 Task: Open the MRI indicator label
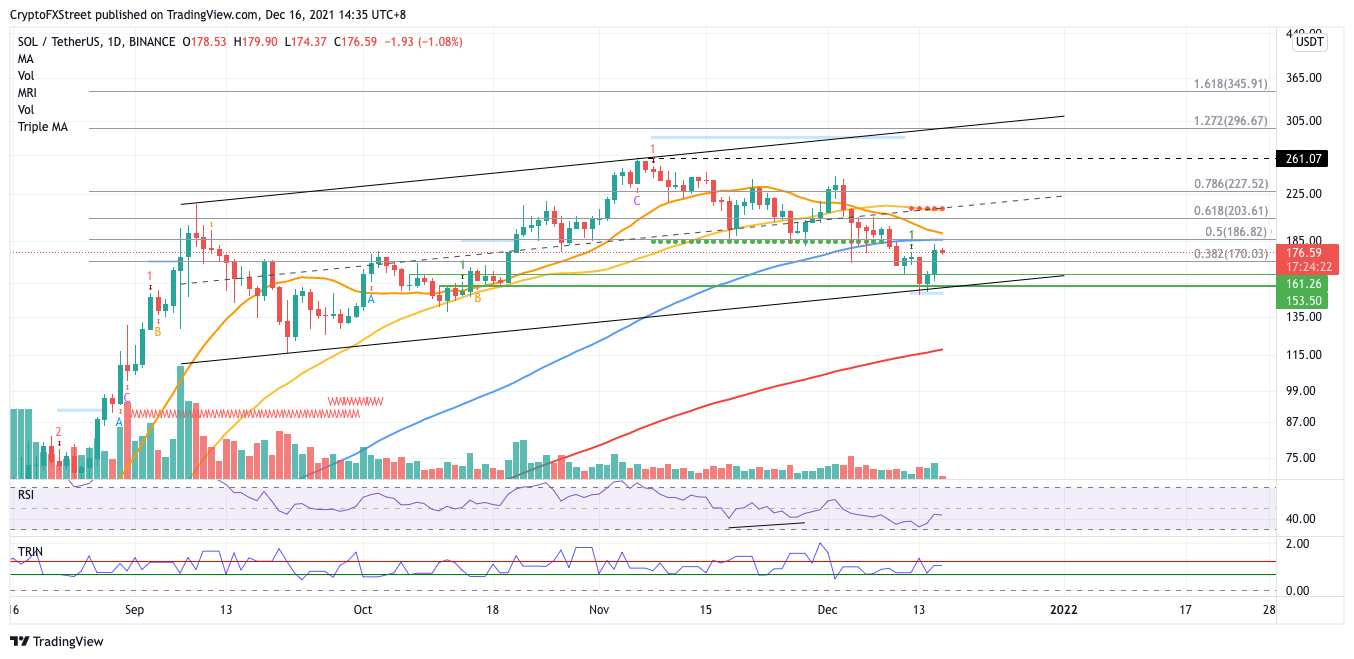click(27, 94)
